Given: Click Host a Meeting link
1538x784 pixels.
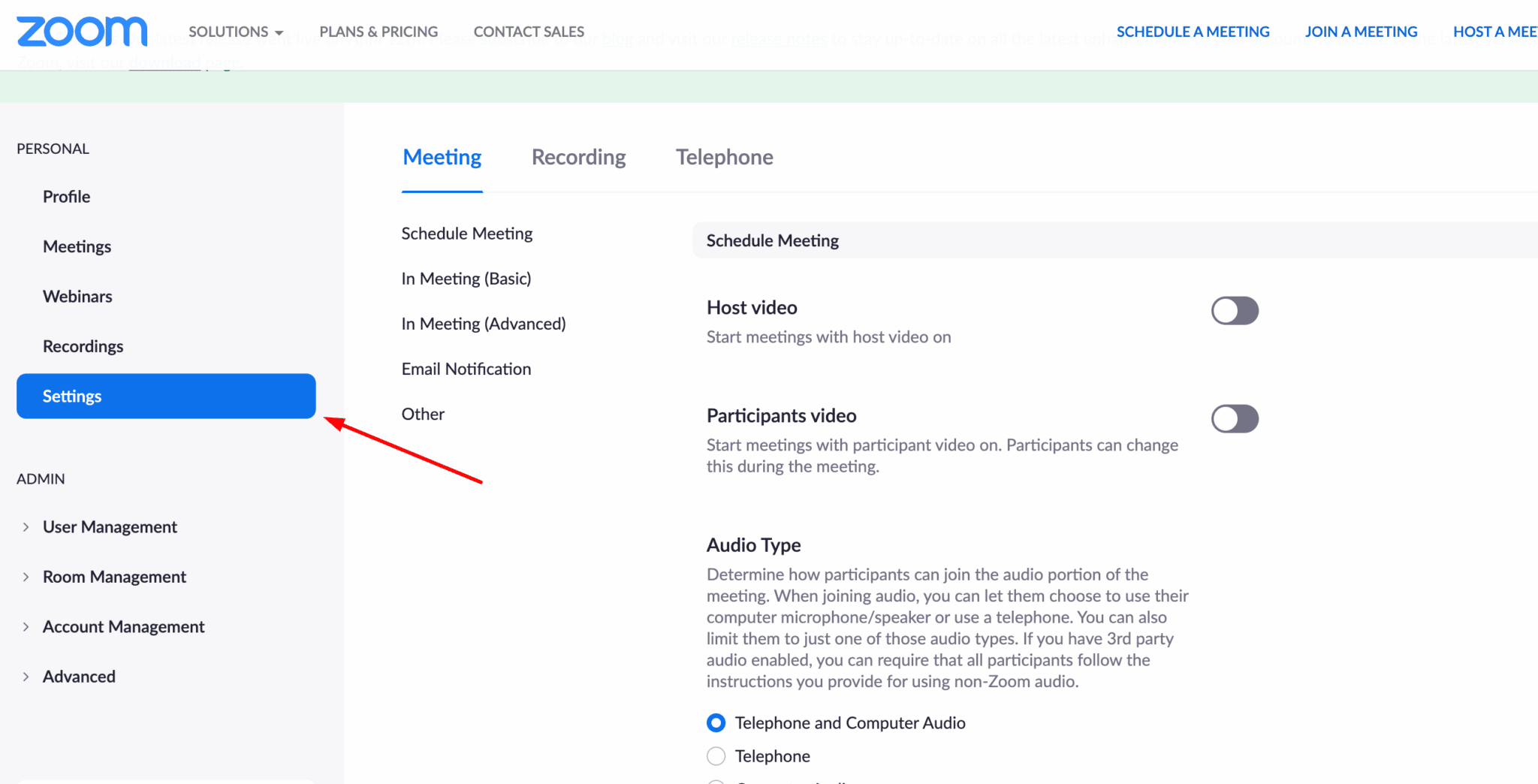Looking at the screenshot, I should tap(1495, 32).
